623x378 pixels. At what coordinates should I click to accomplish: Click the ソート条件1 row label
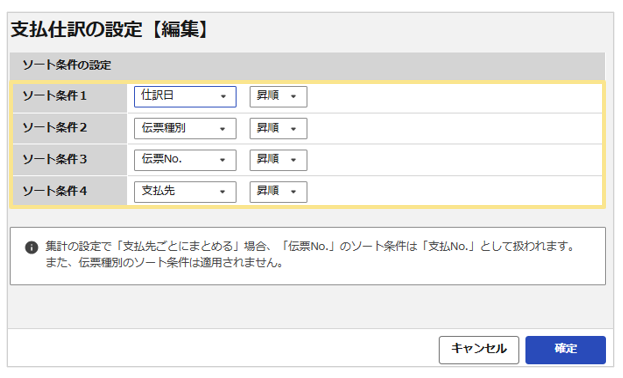(x=54, y=96)
